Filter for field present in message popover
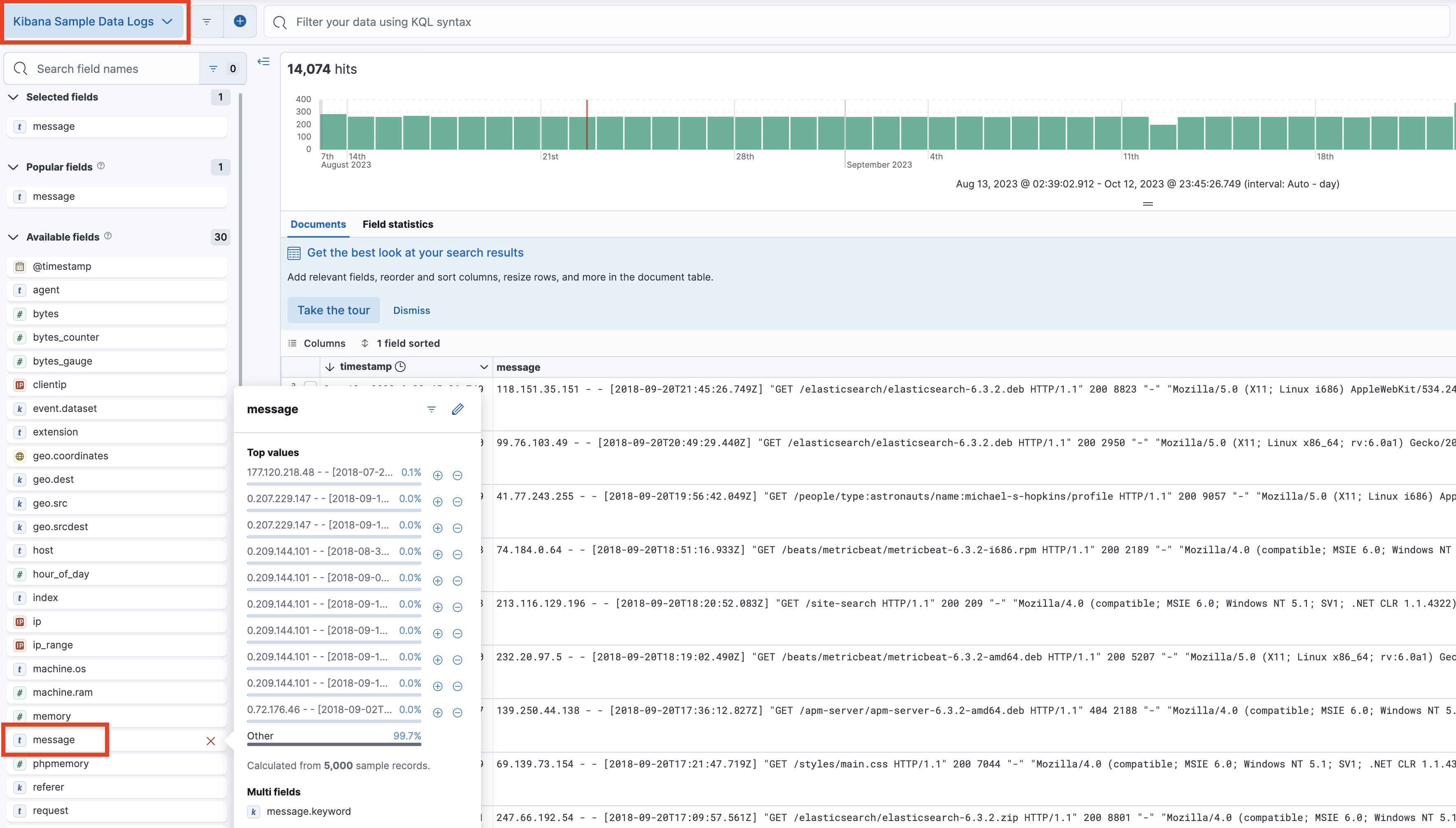The height and width of the screenshot is (828, 1456). point(432,409)
